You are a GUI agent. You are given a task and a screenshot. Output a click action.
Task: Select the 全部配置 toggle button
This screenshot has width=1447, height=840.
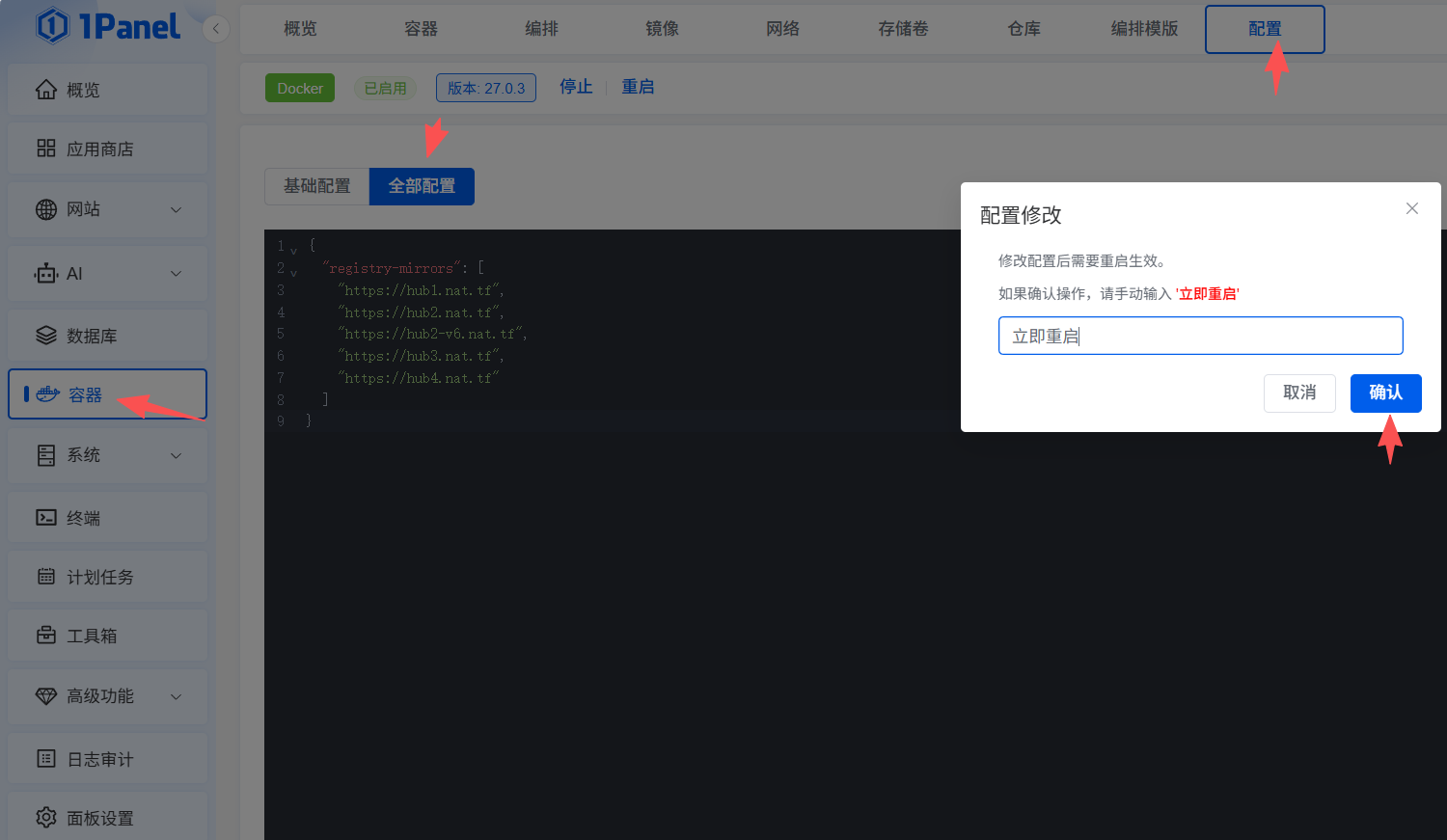[x=422, y=186]
